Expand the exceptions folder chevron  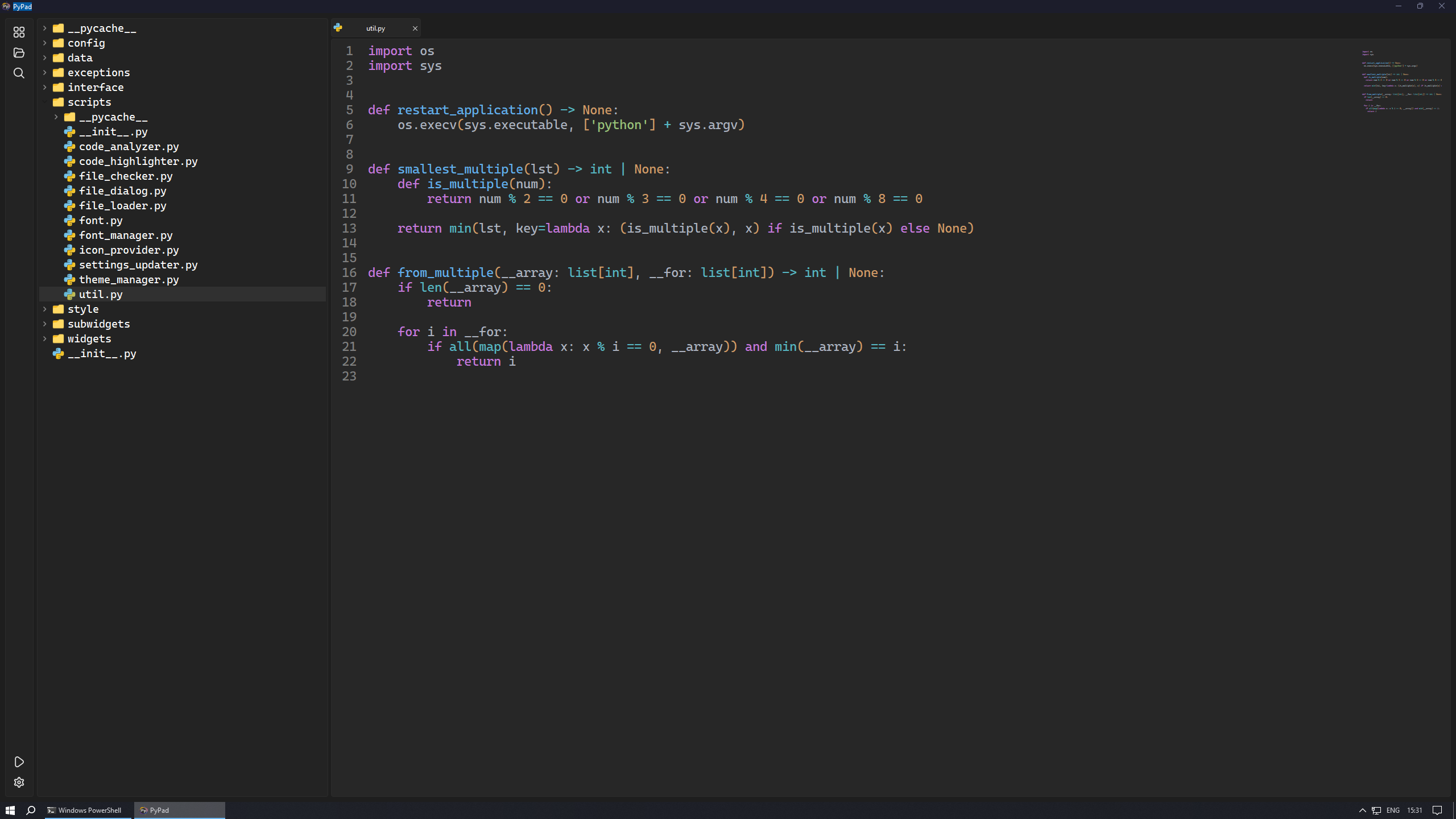pos(45,72)
